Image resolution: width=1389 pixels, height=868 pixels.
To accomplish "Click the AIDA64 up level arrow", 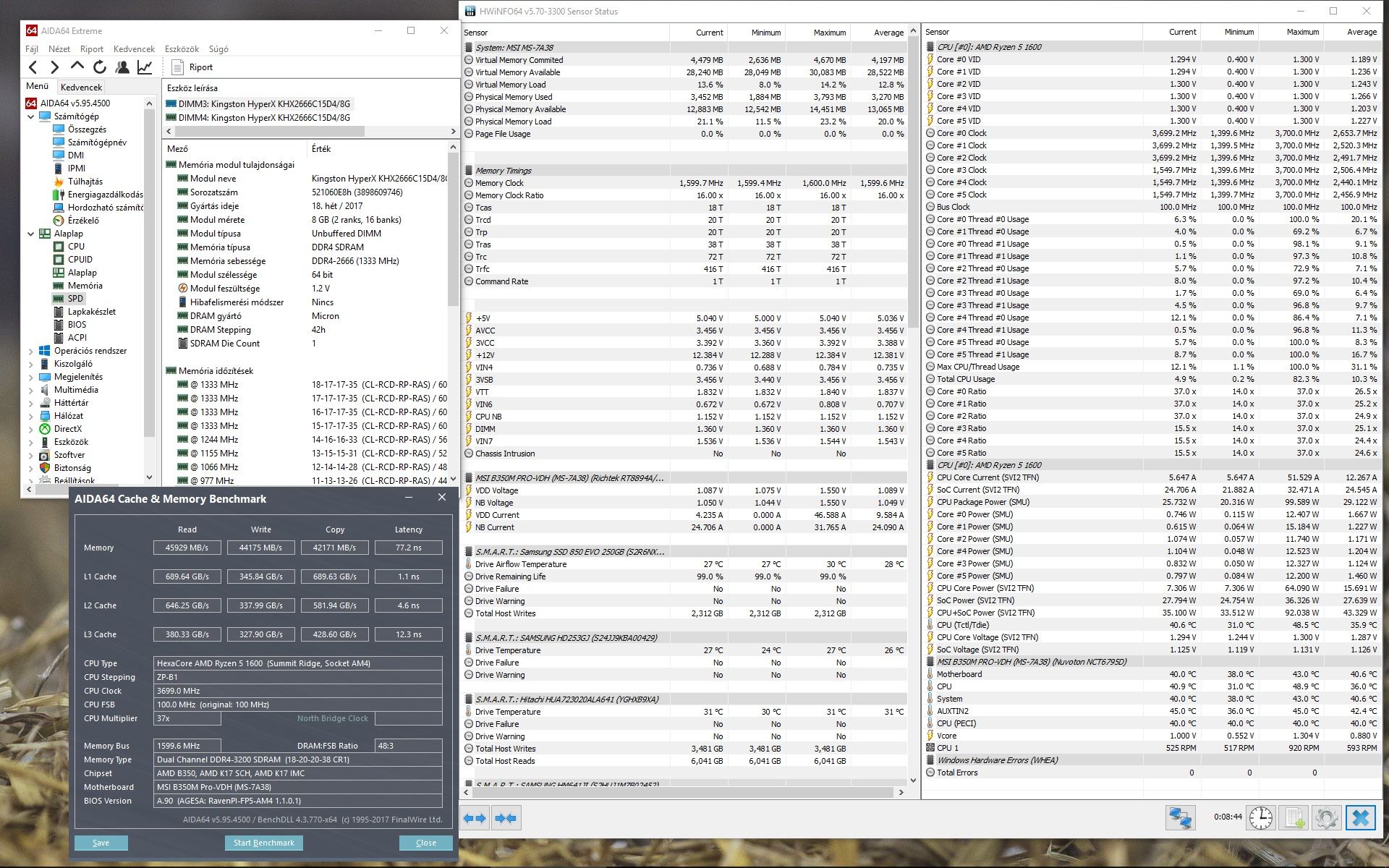I will (77, 67).
